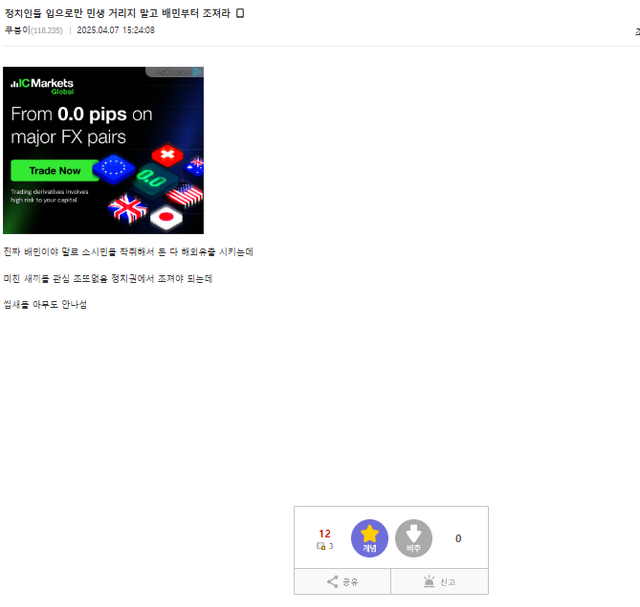Click the post title text

(117, 13)
